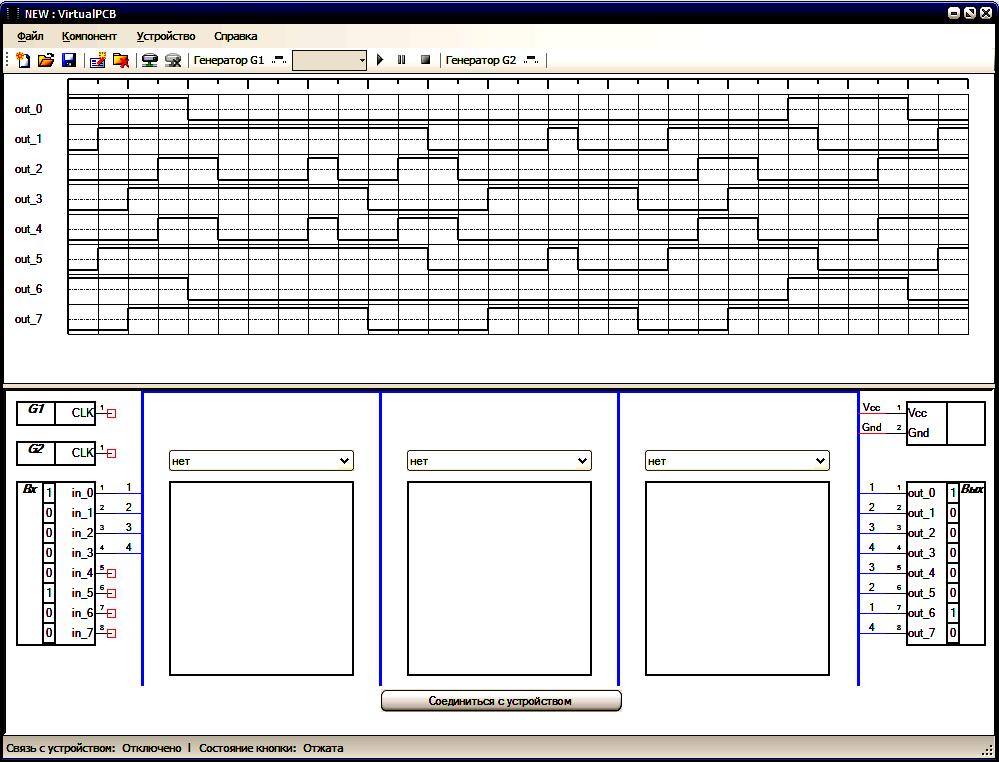Toggle the in_0 input bit

coord(49,492)
